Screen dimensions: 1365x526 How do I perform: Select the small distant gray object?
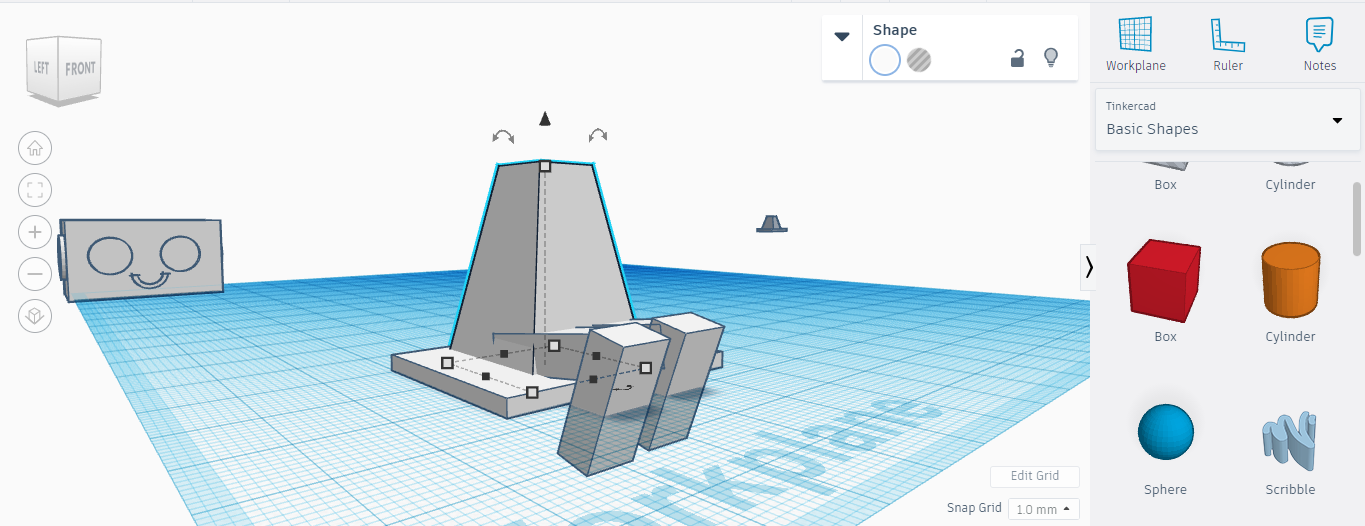coord(771,223)
